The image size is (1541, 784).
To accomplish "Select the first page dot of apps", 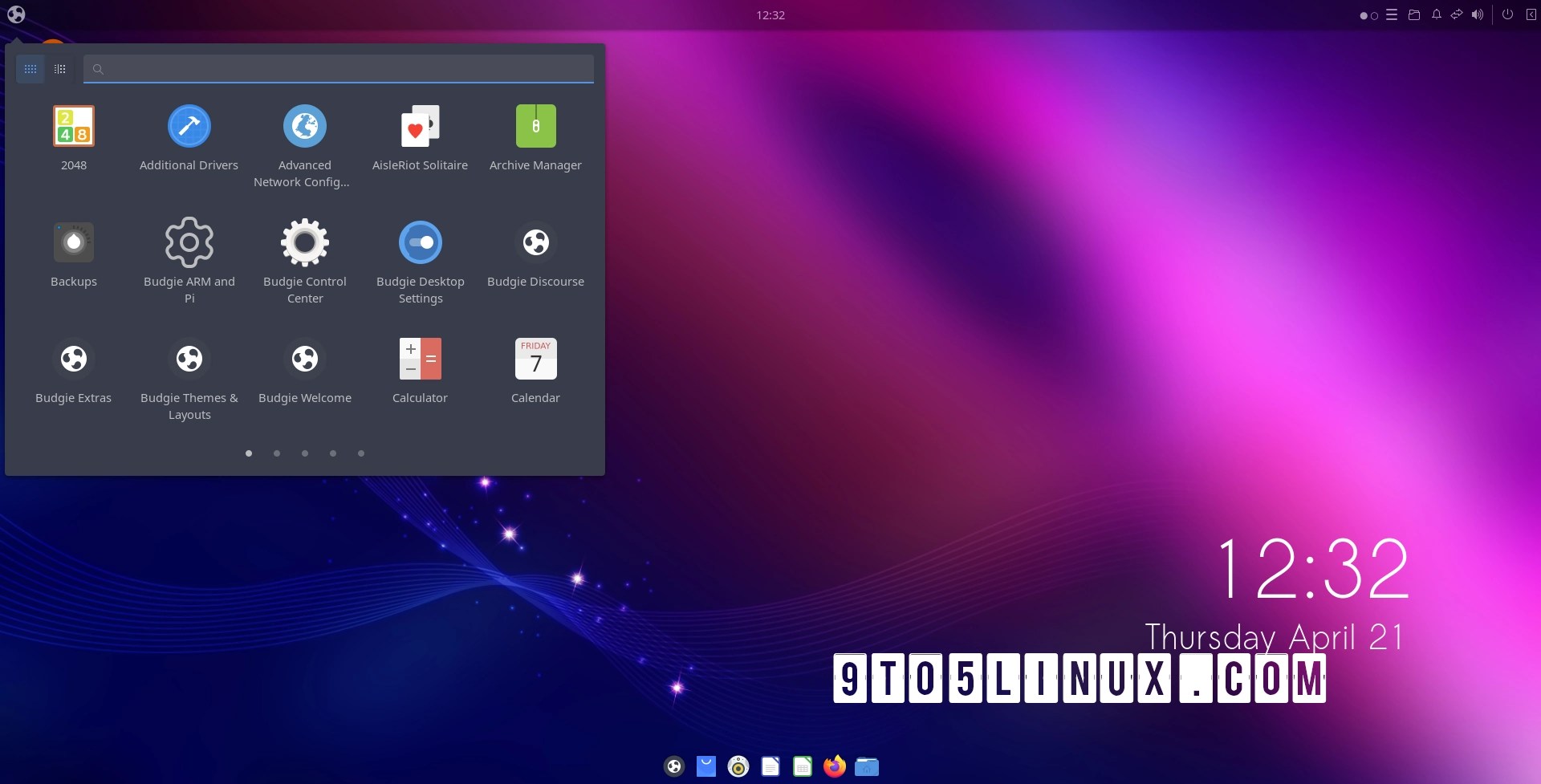I will point(249,453).
